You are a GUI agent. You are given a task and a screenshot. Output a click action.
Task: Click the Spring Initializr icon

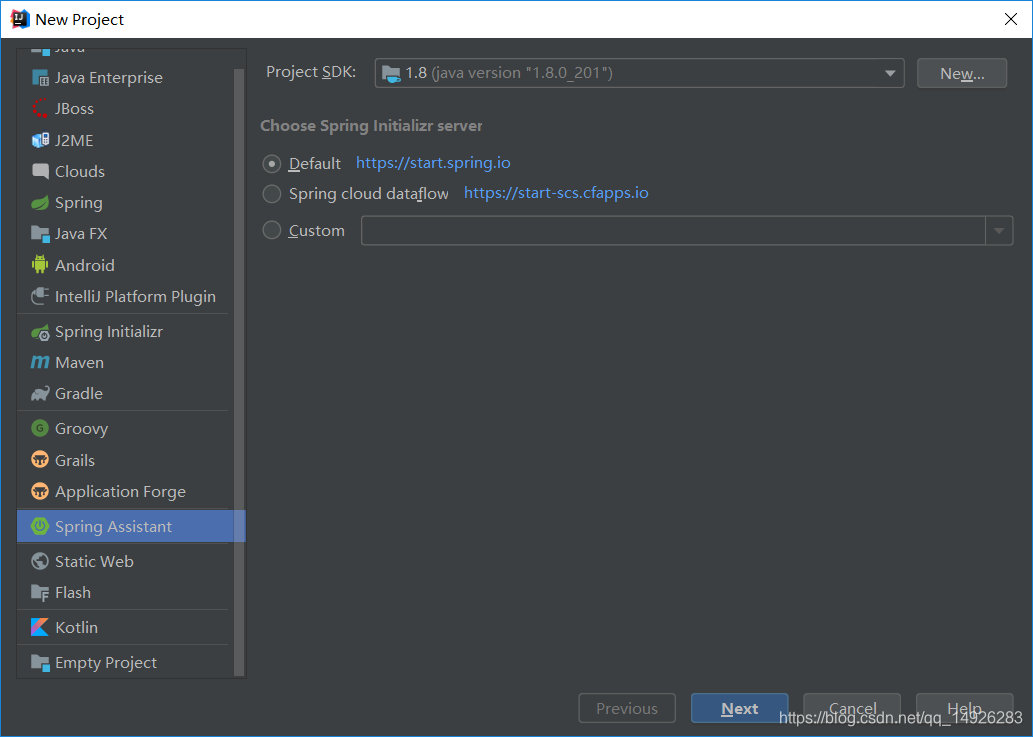pyautogui.click(x=40, y=332)
